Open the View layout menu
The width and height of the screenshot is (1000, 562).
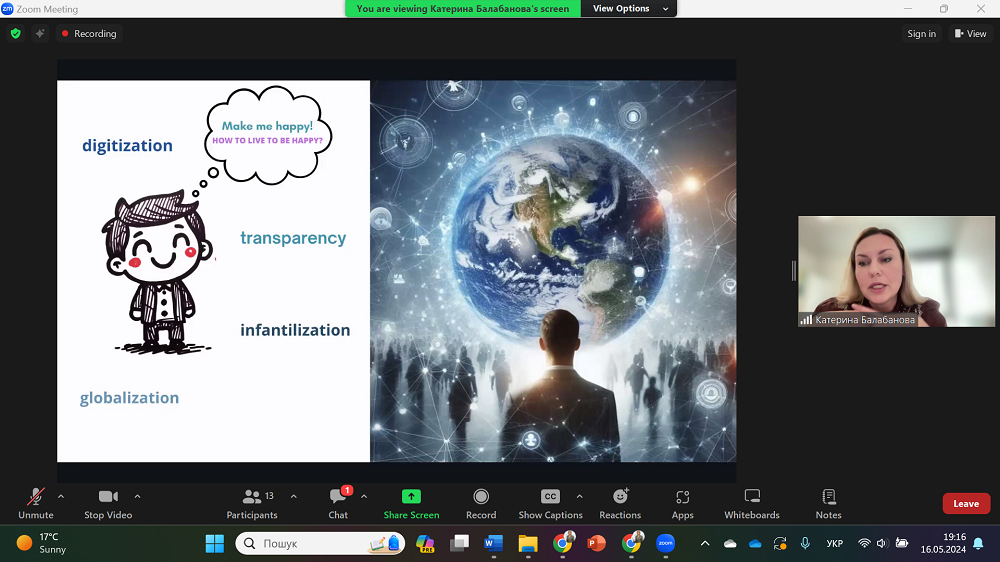point(970,34)
